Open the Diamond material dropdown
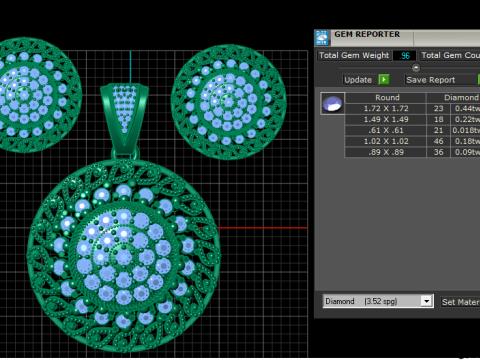 pyautogui.click(x=378, y=301)
